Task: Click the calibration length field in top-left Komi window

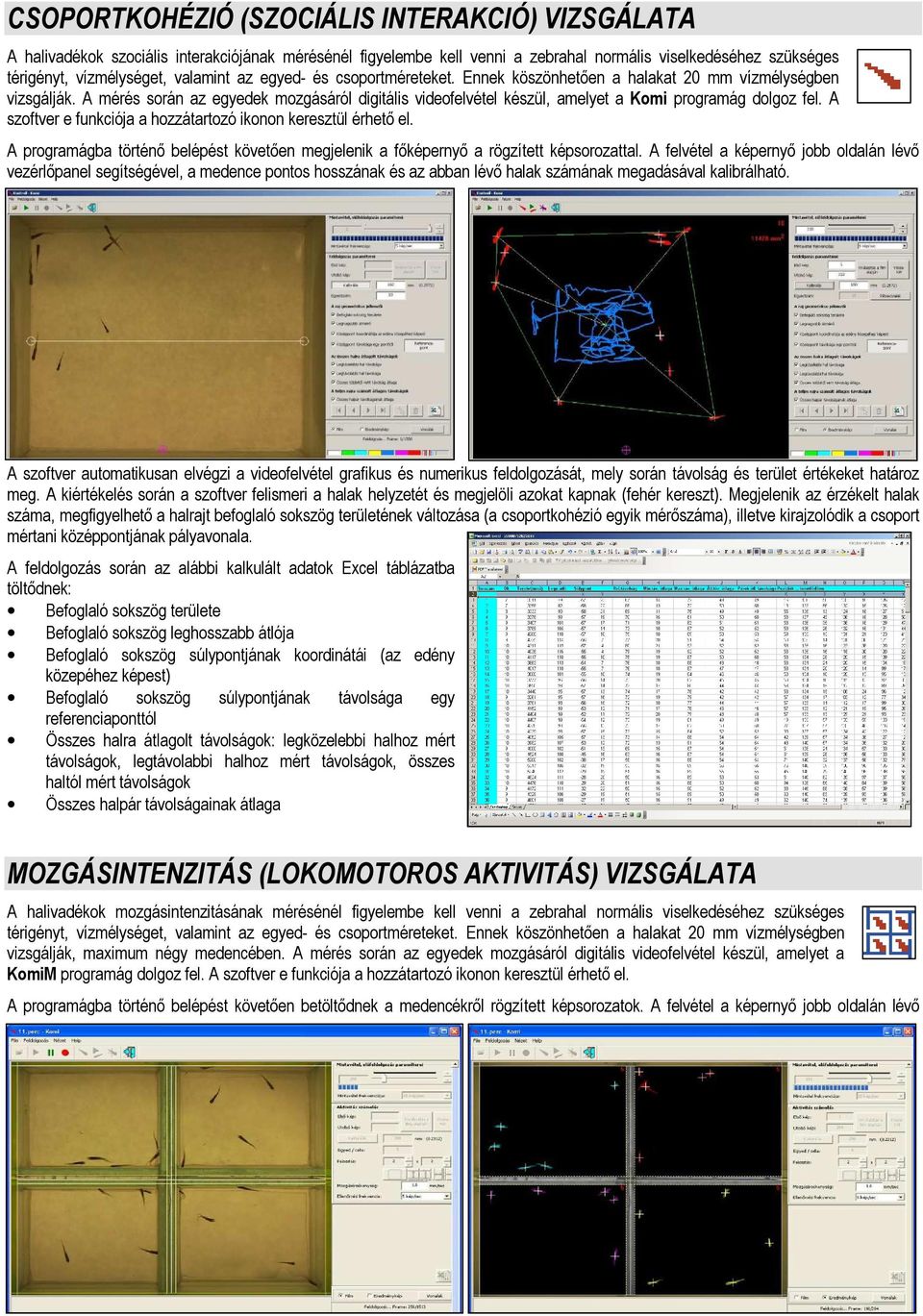Action: coord(390,286)
